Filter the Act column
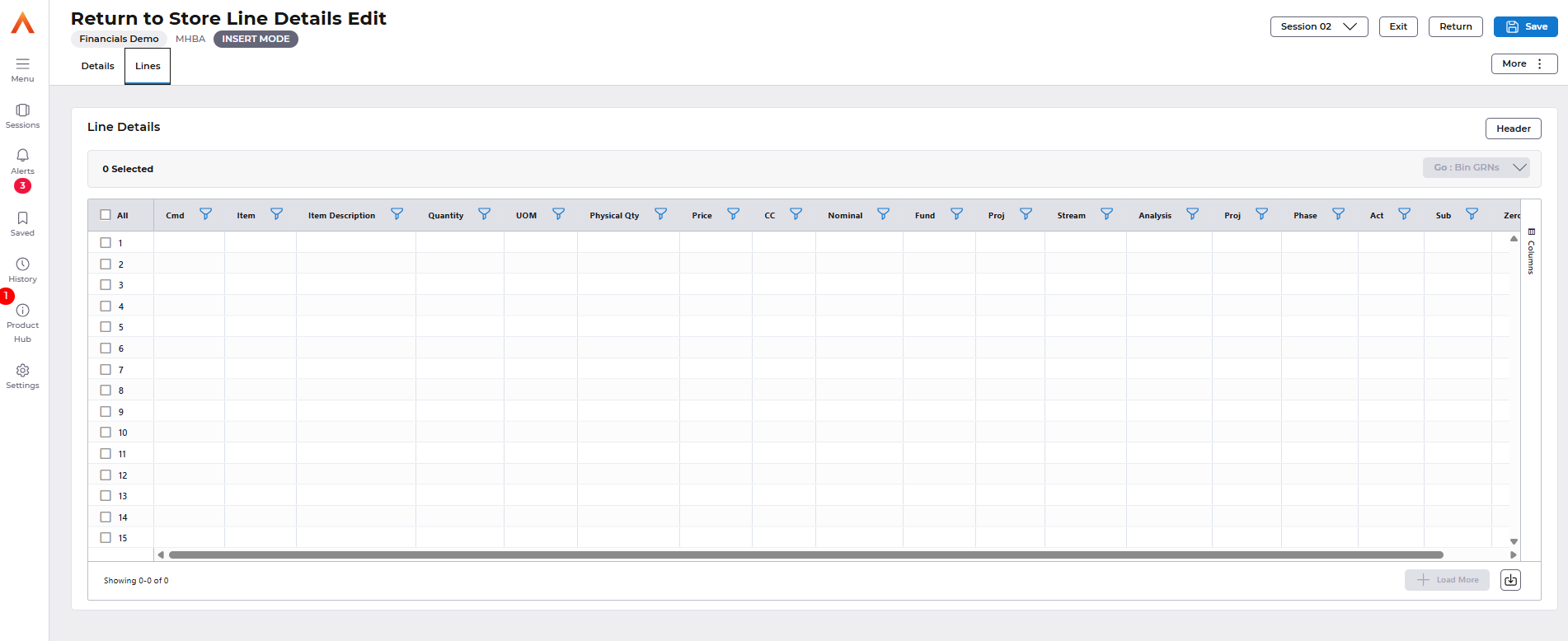 pyautogui.click(x=1405, y=214)
